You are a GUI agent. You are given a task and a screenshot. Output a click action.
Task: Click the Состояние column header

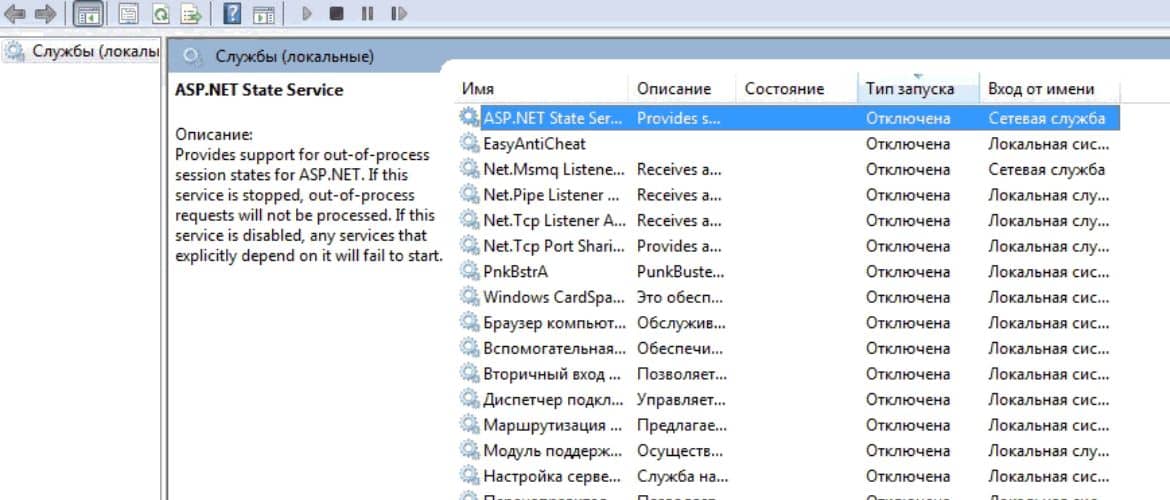[x=784, y=89]
